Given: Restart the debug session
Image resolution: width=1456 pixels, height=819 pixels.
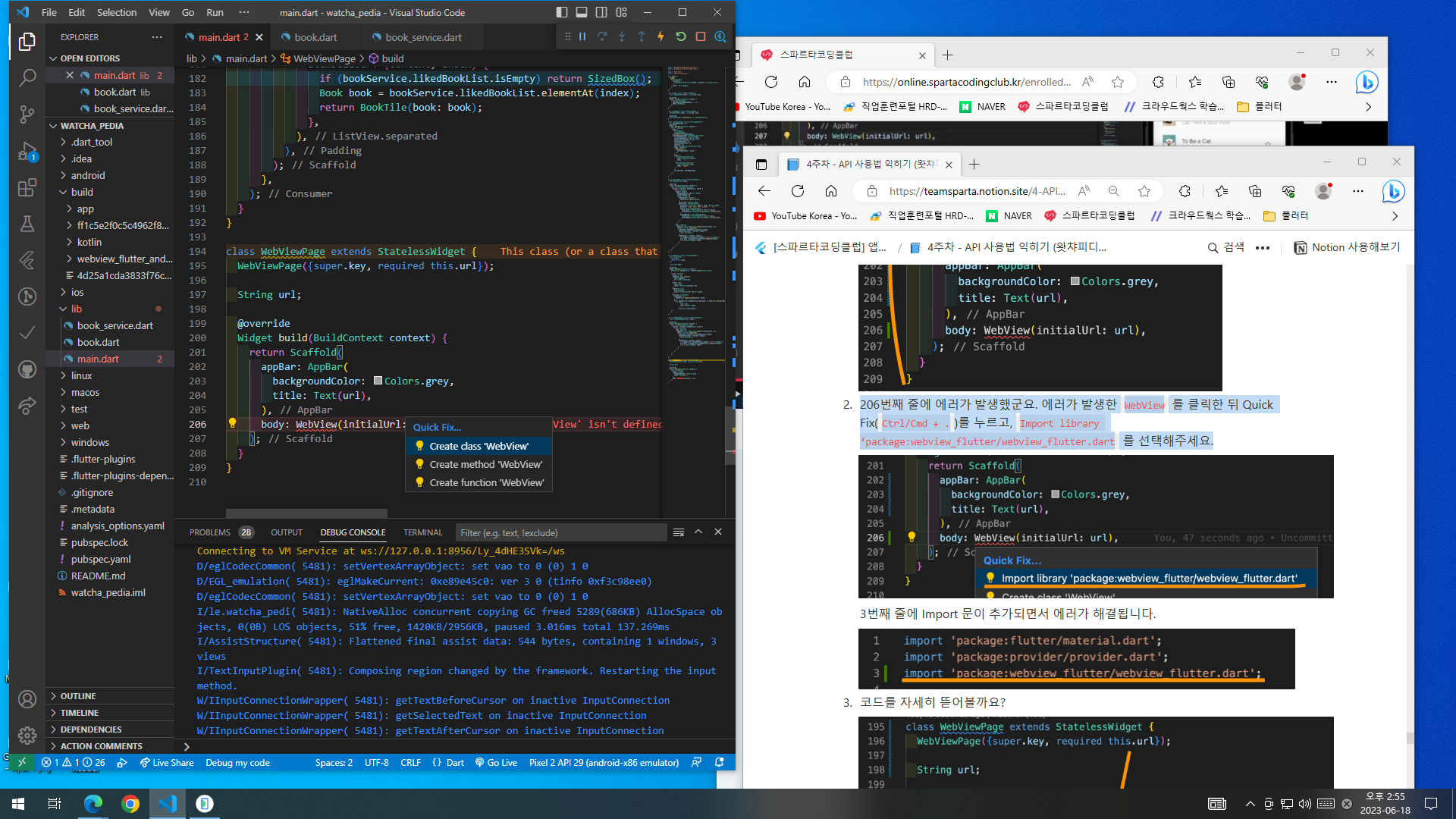Looking at the screenshot, I should point(680,36).
